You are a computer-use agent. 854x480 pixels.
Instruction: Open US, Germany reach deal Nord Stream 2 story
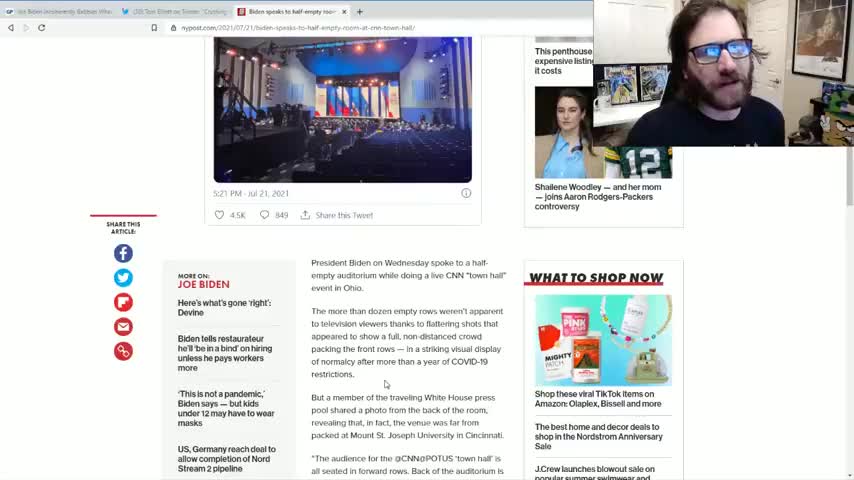coord(227,459)
